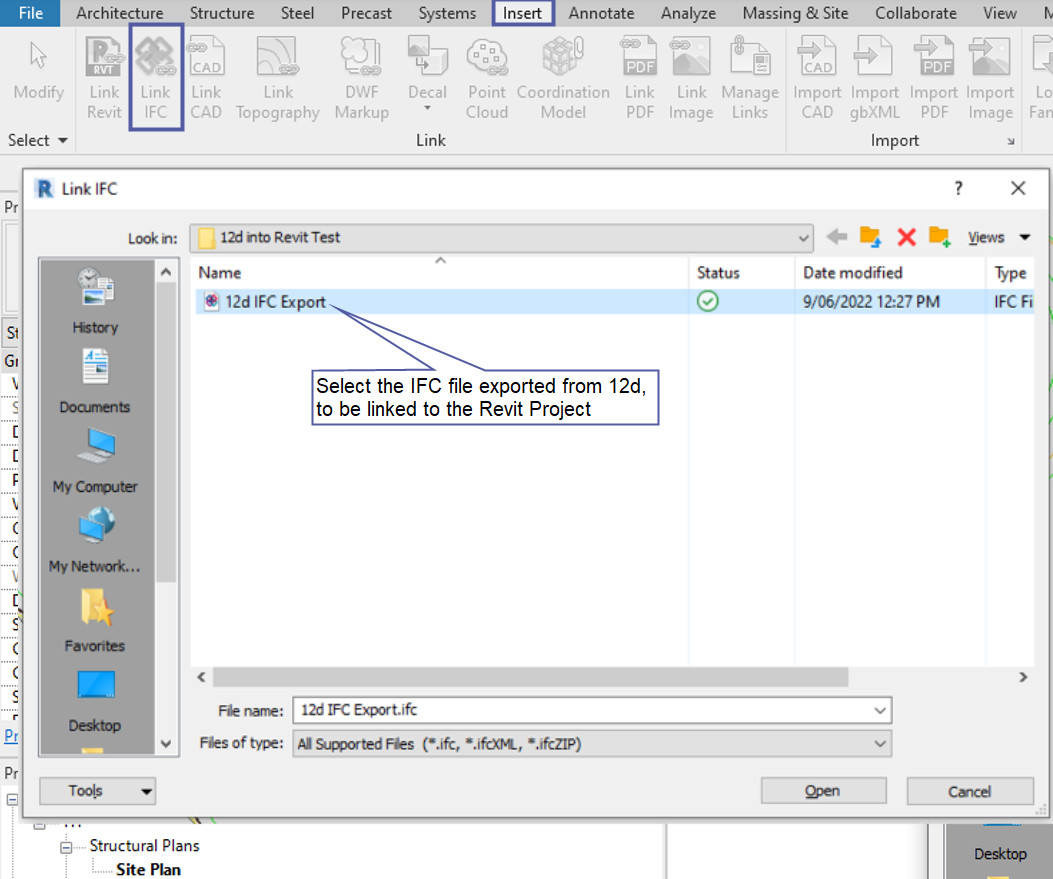The width and height of the screenshot is (1053, 879).
Task: Click the Cancel button
Action: pyautogui.click(x=969, y=791)
